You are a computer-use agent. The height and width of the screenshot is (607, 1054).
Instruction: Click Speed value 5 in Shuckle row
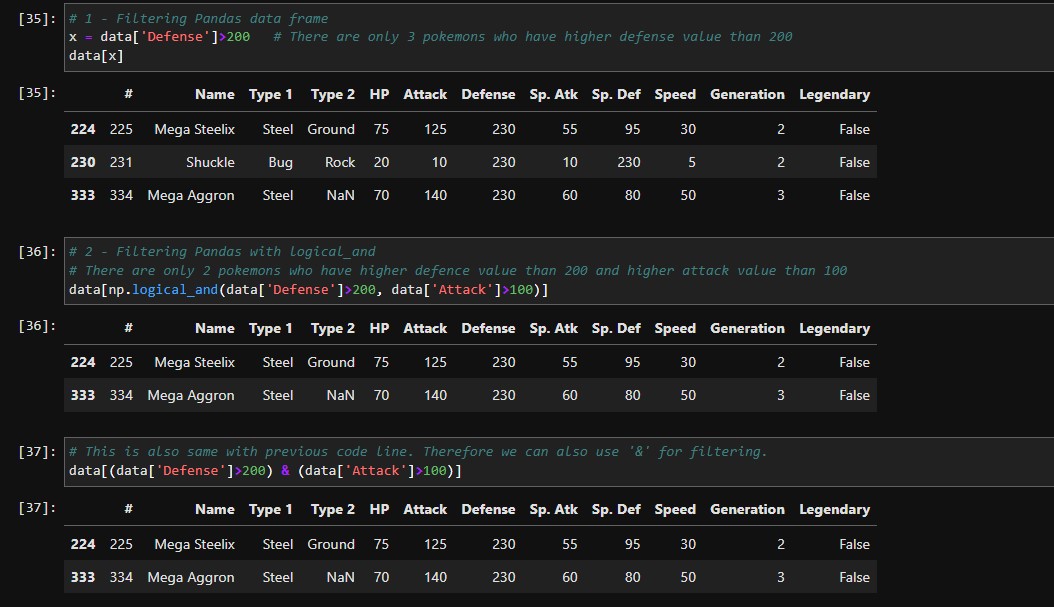tap(691, 163)
